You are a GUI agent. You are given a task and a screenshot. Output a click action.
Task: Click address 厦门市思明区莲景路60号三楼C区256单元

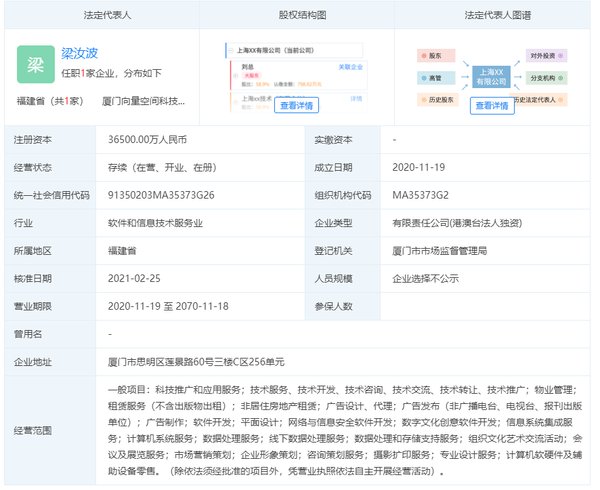click(x=196, y=362)
